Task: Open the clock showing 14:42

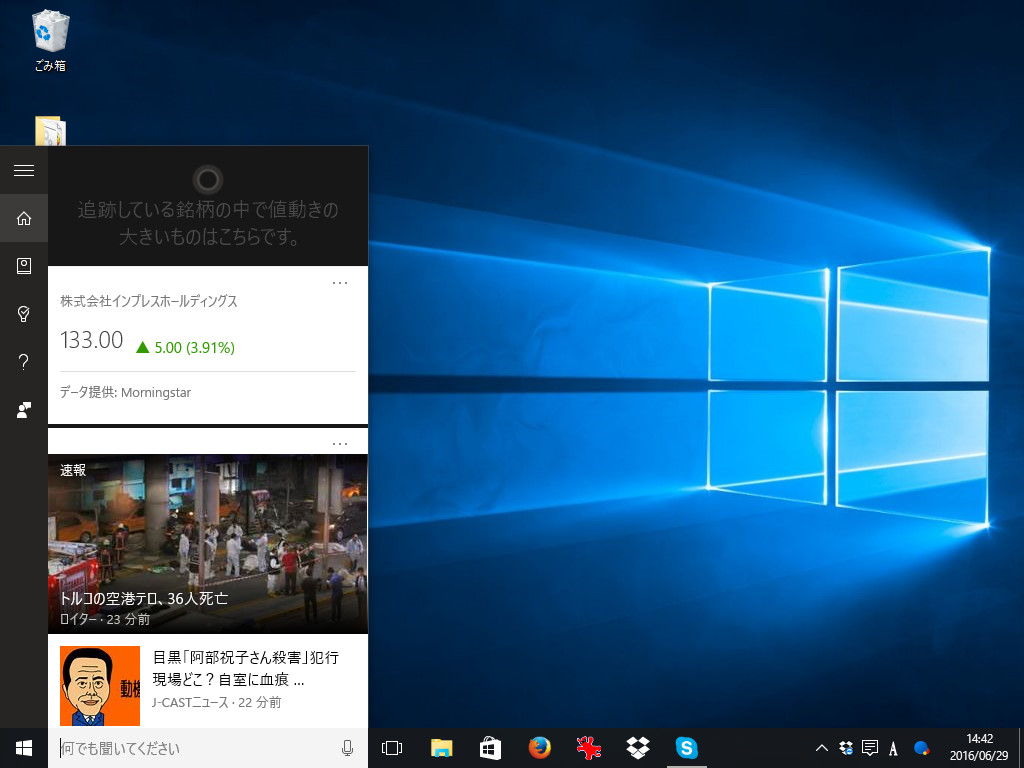Action: pyautogui.click(x=979, y=739)
